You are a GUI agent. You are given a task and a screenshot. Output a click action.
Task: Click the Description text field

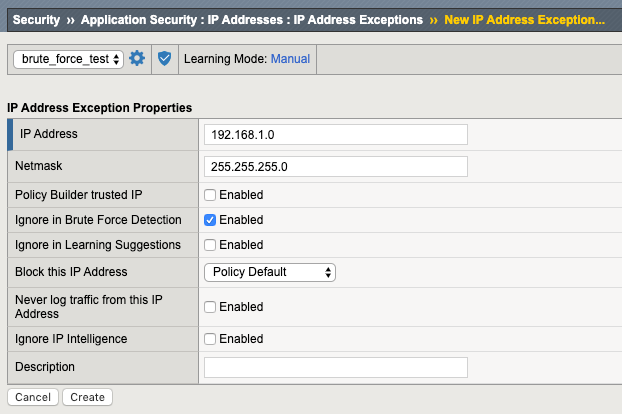pos(335,368)
